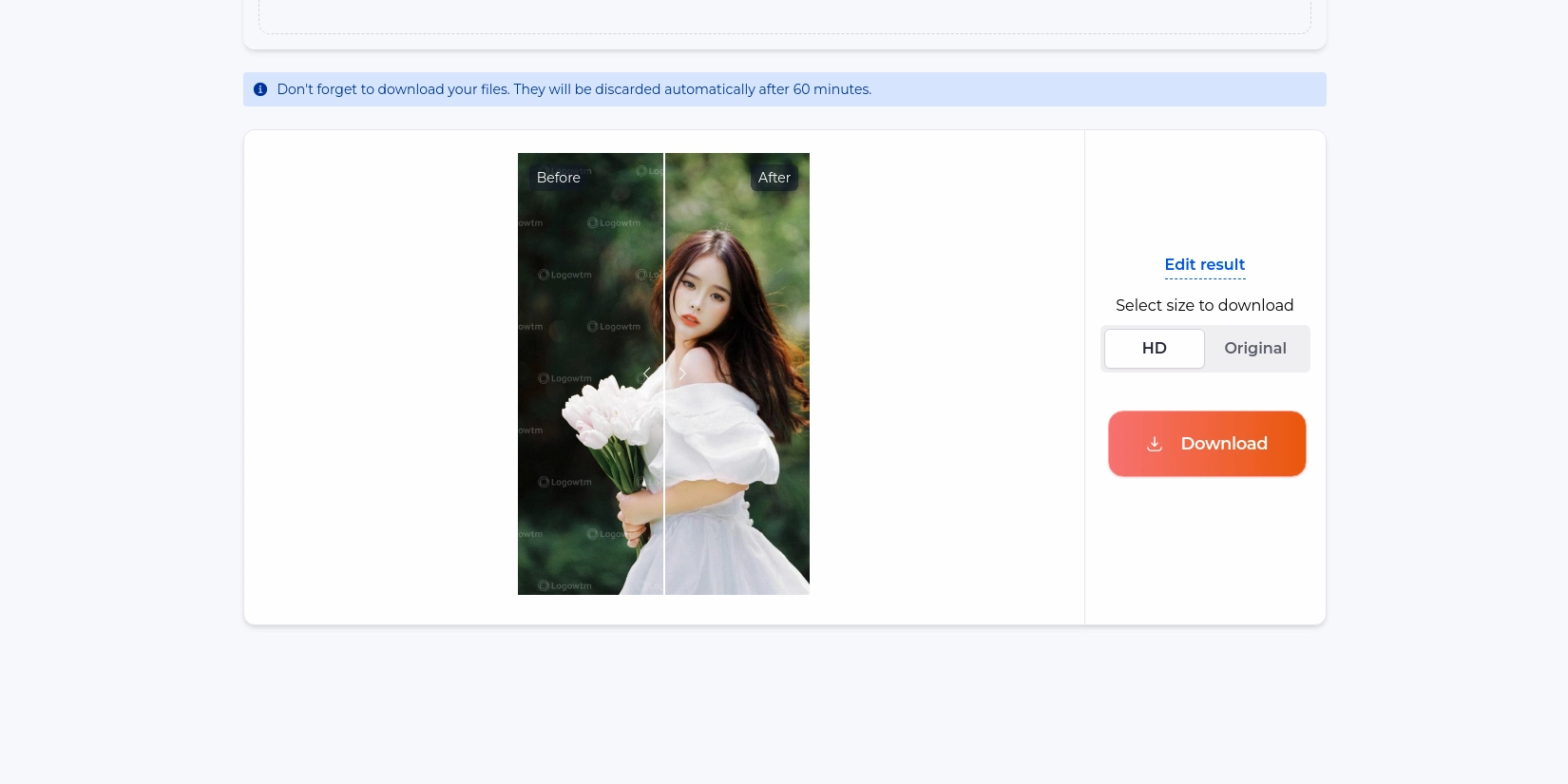Click the 60-minute discard notice text
Viewport: 1568px width, 784px height.
tap(574, 89)
